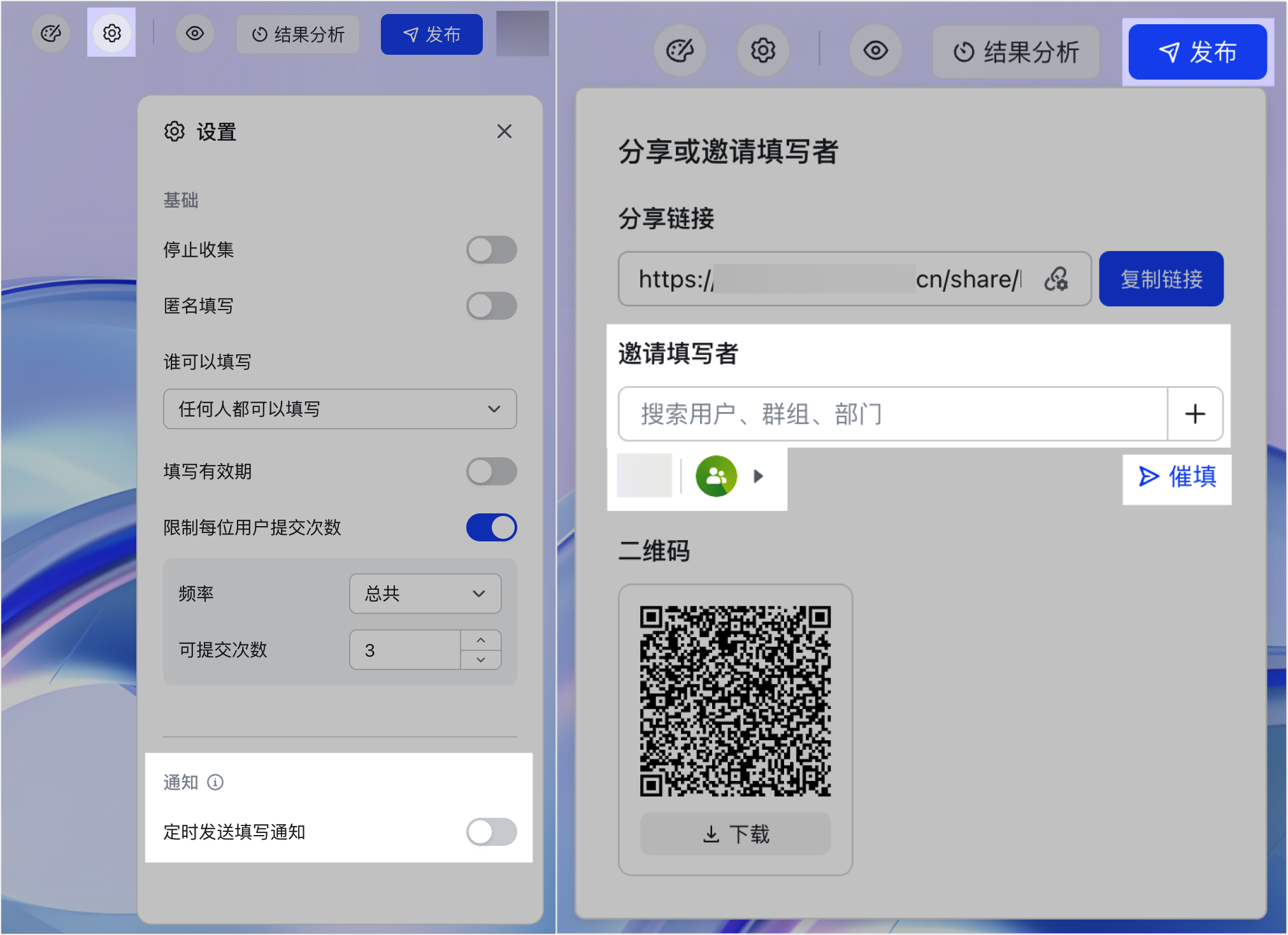Click the 搜索用户、群组、部门 search field
1288x935 pixels.
(893, 414)
